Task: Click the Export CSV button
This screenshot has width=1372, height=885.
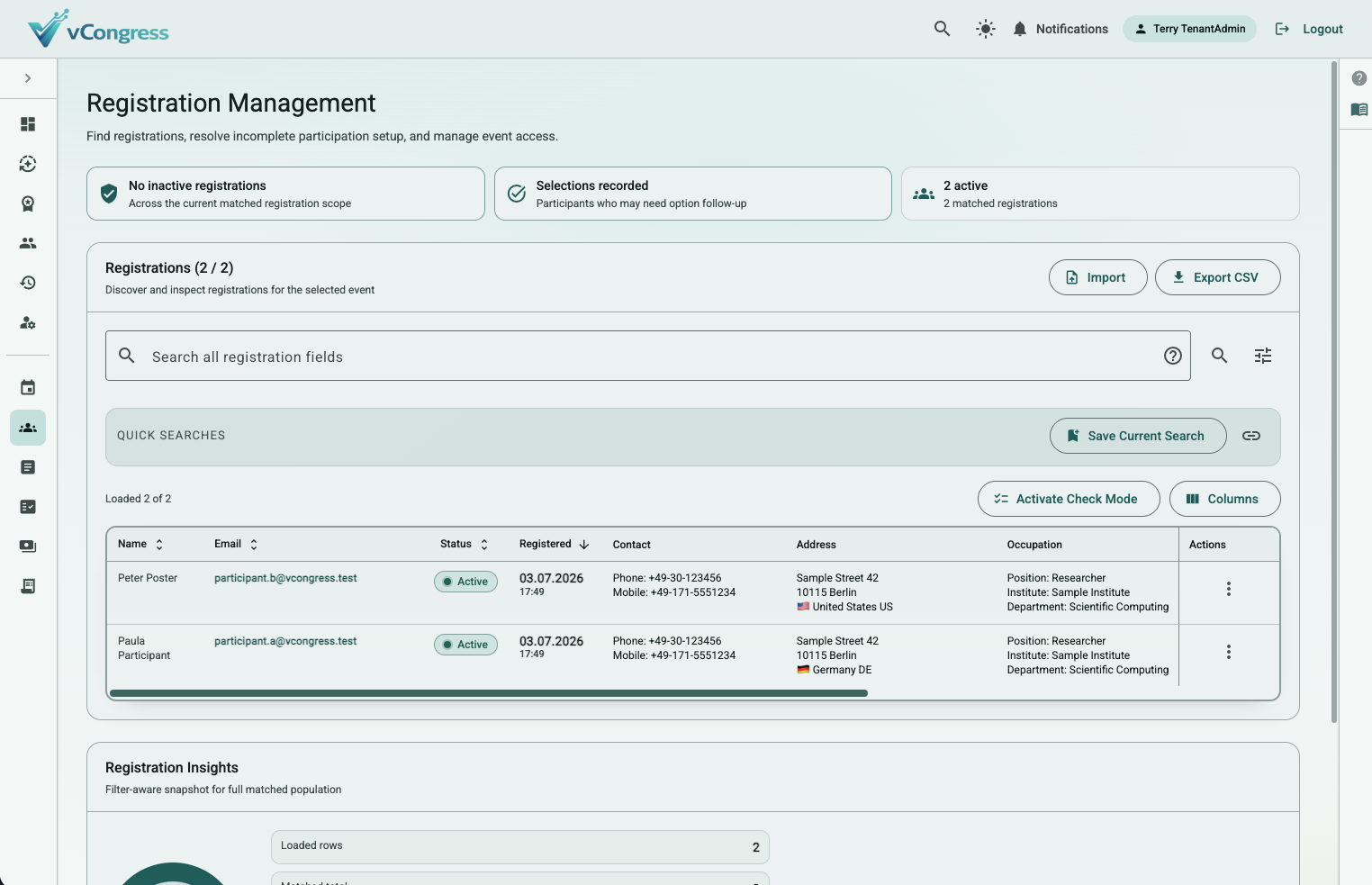Action: 1217,277
